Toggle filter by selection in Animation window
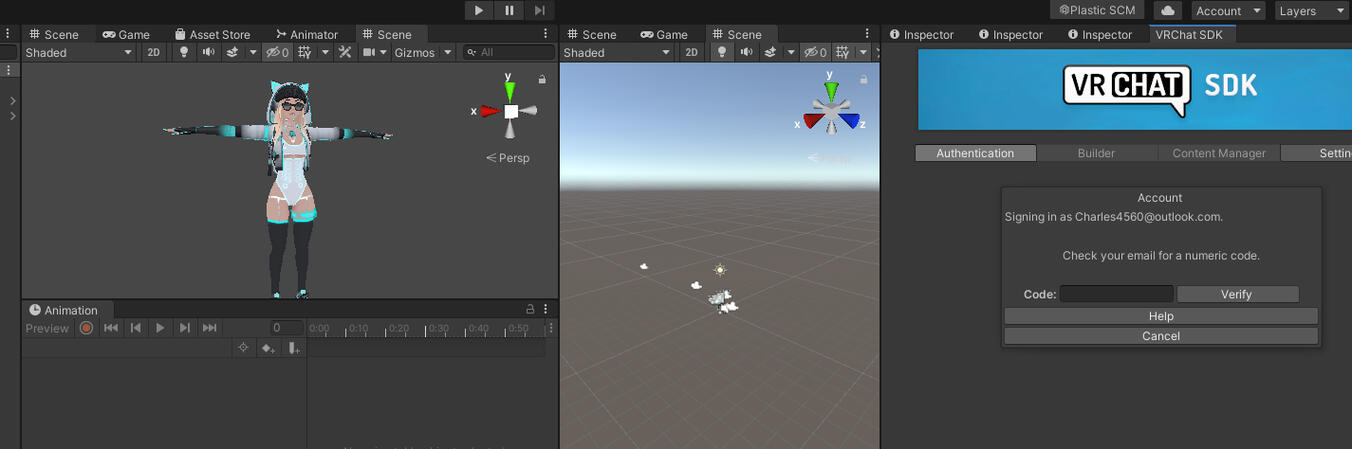This screenshot has height=449, width=1352. coord(242,348)
